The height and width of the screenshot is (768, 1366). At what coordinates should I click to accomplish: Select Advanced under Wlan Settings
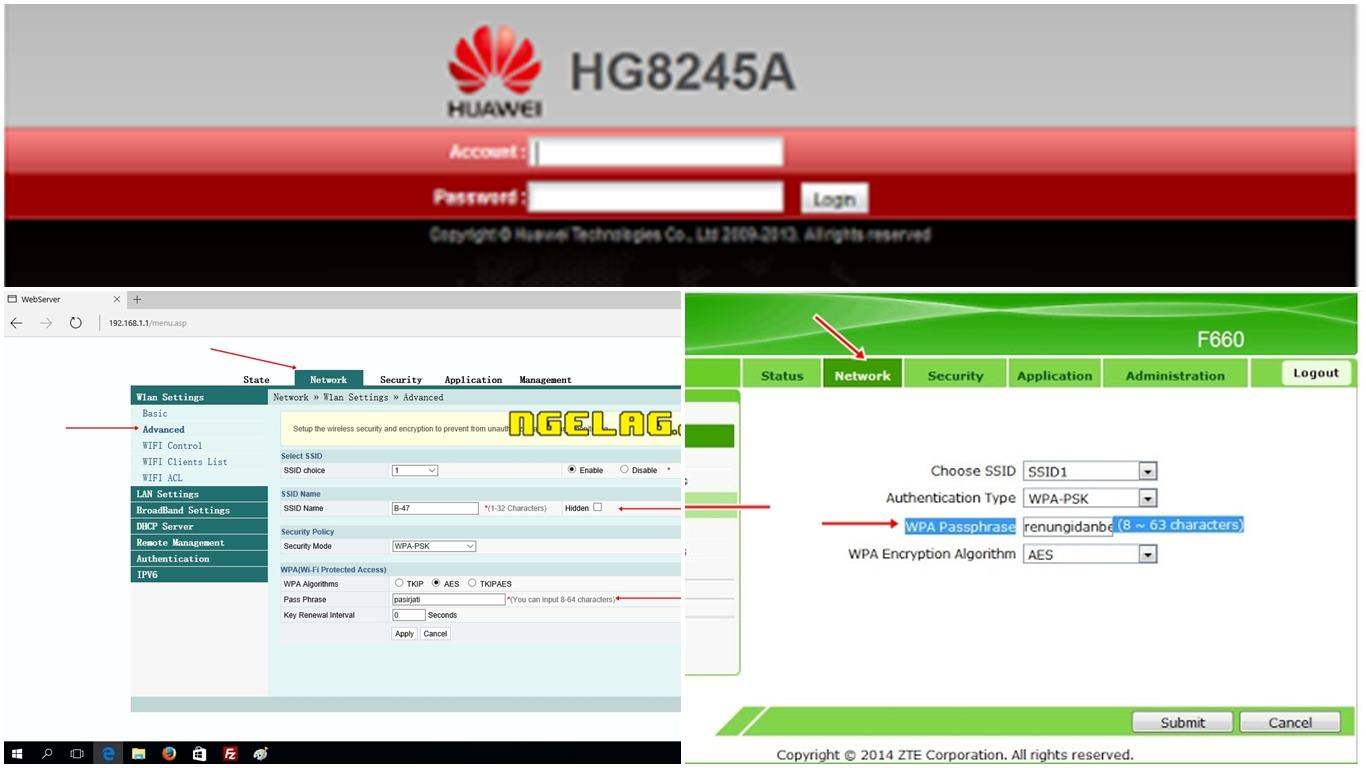coord(163,429)
